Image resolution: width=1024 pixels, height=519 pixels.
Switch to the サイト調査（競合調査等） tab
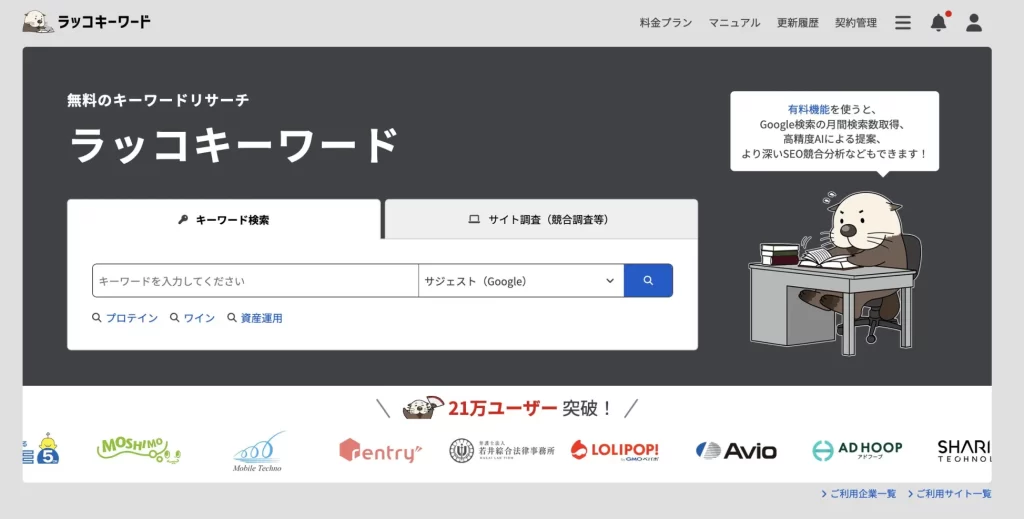coord(540,219)
